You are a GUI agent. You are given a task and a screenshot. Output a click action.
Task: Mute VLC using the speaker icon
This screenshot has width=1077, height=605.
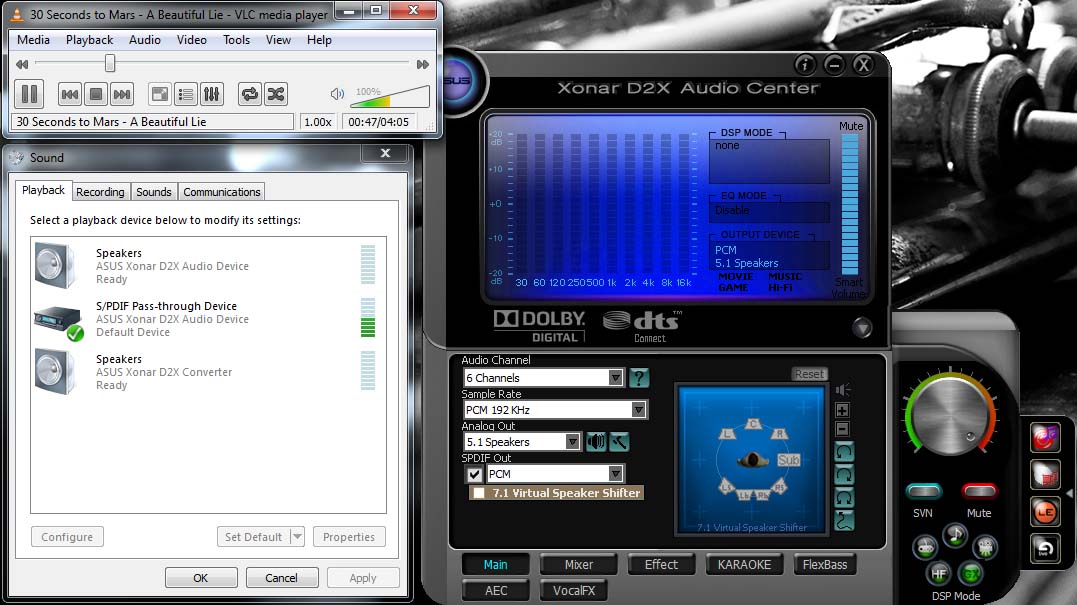pos(337,94)
